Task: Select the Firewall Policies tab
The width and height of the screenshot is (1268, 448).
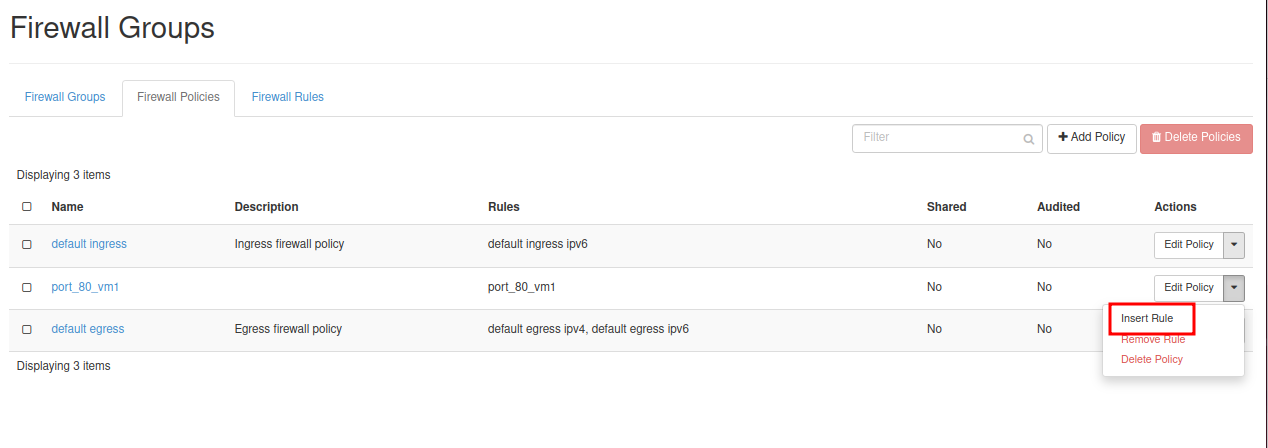Action: click(178, 98)
